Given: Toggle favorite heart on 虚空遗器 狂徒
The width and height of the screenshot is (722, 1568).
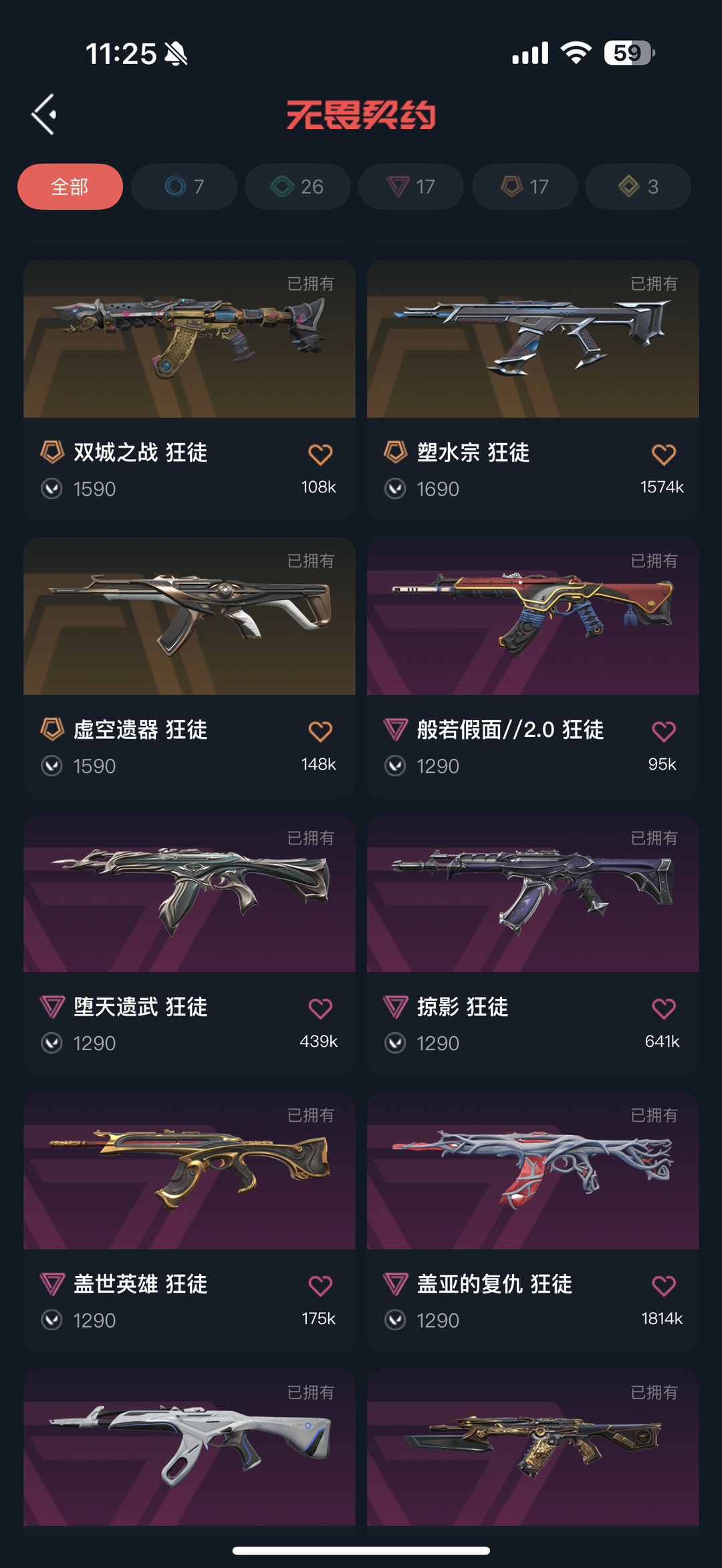Looking at the screenshot, I should (x=320, y=732).
